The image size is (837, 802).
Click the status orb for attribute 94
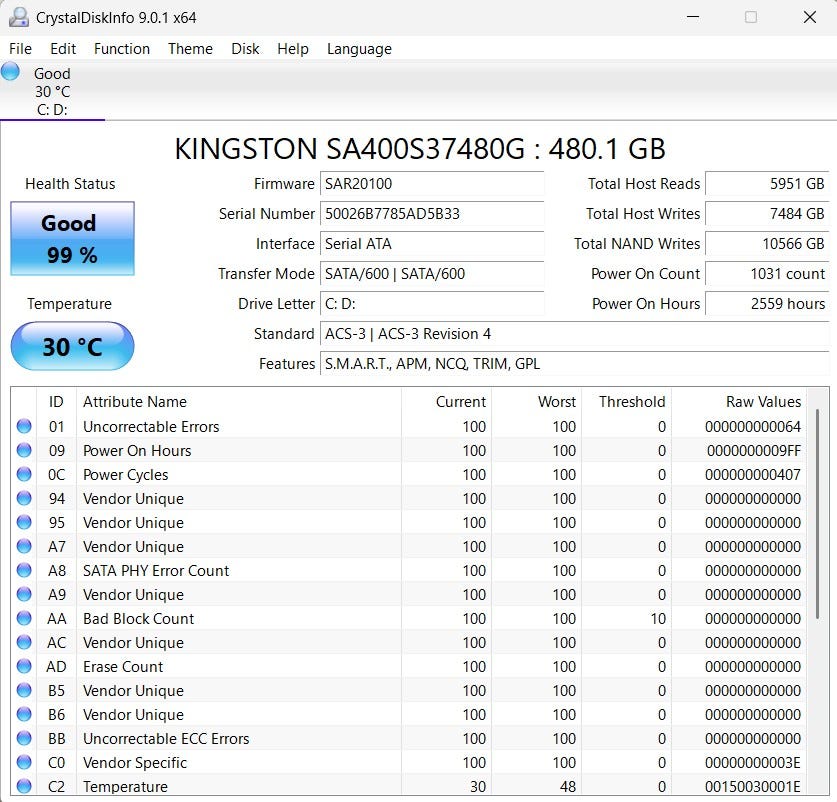coord(24,498)
